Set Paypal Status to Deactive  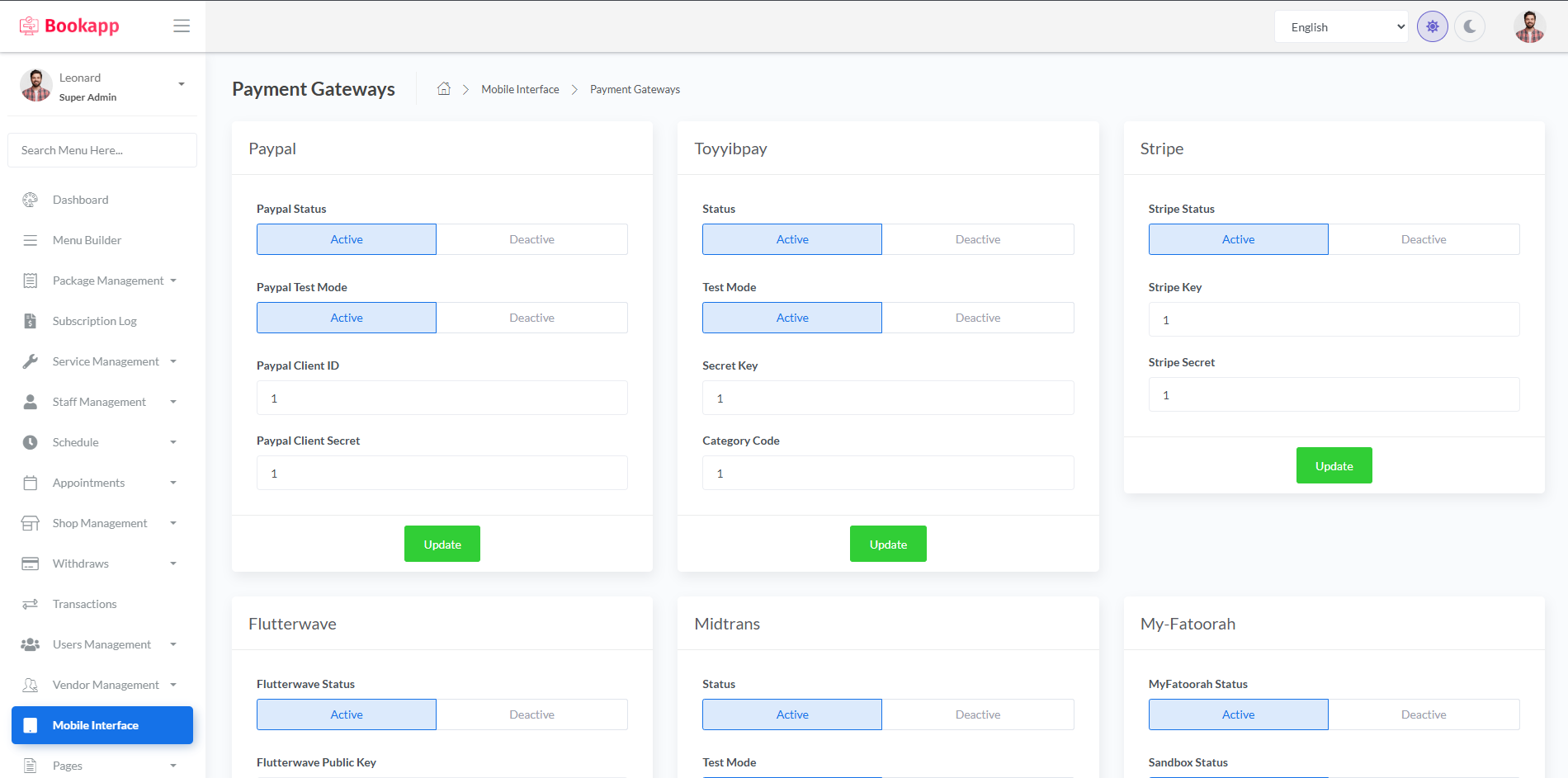532,238
